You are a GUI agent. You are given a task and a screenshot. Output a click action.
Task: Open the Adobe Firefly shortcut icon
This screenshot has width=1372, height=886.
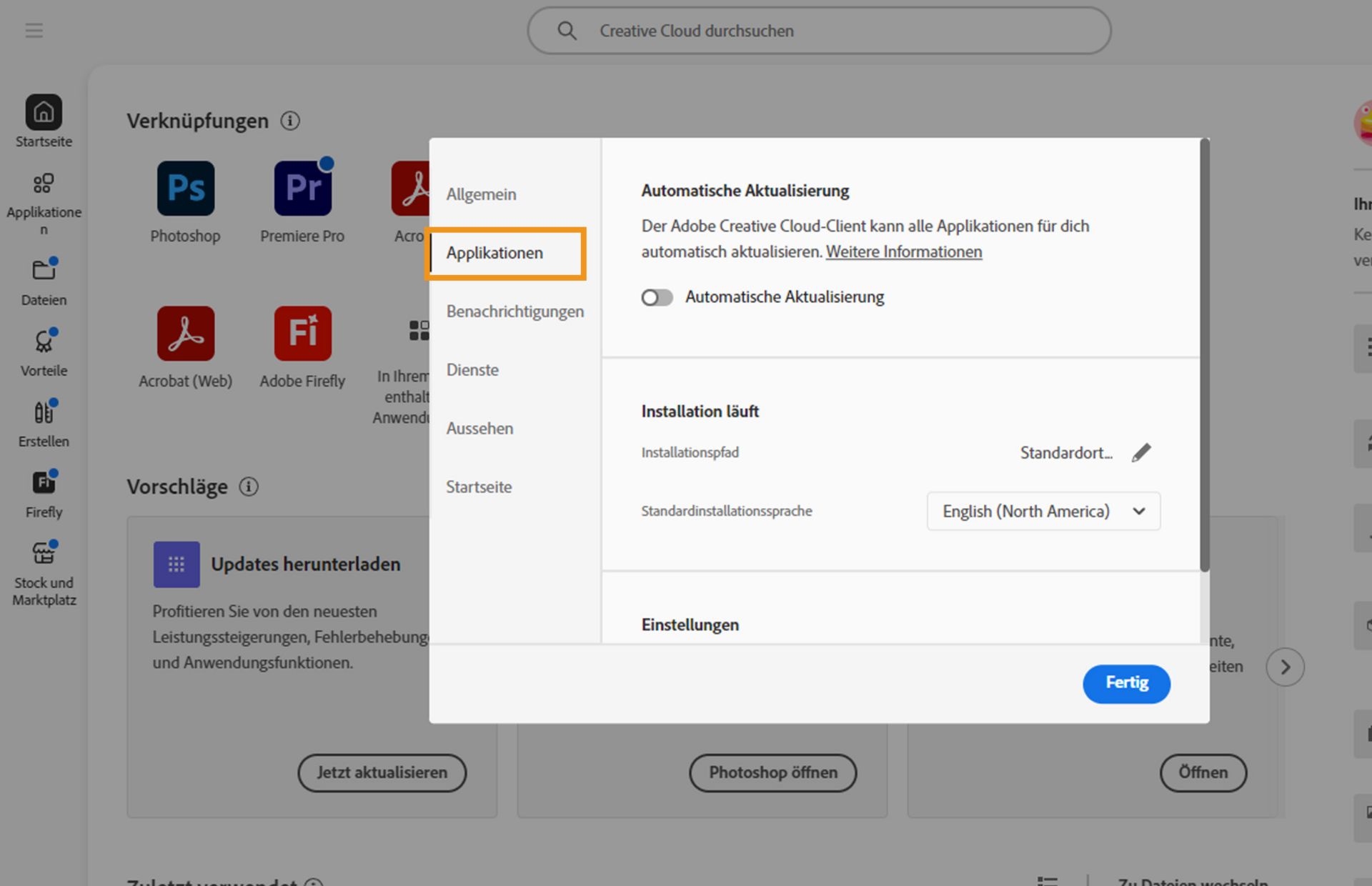tap(302, 334)
